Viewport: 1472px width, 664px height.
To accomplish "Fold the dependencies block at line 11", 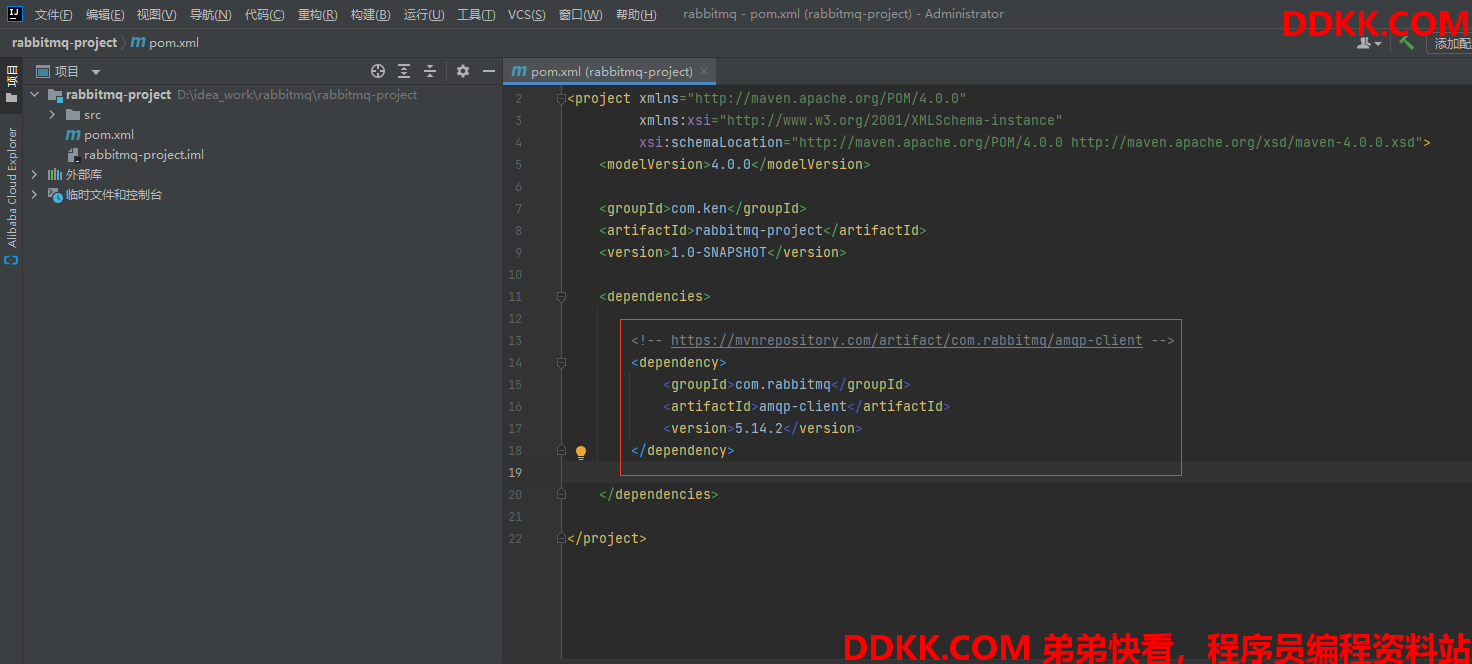I will click(561, 296).
